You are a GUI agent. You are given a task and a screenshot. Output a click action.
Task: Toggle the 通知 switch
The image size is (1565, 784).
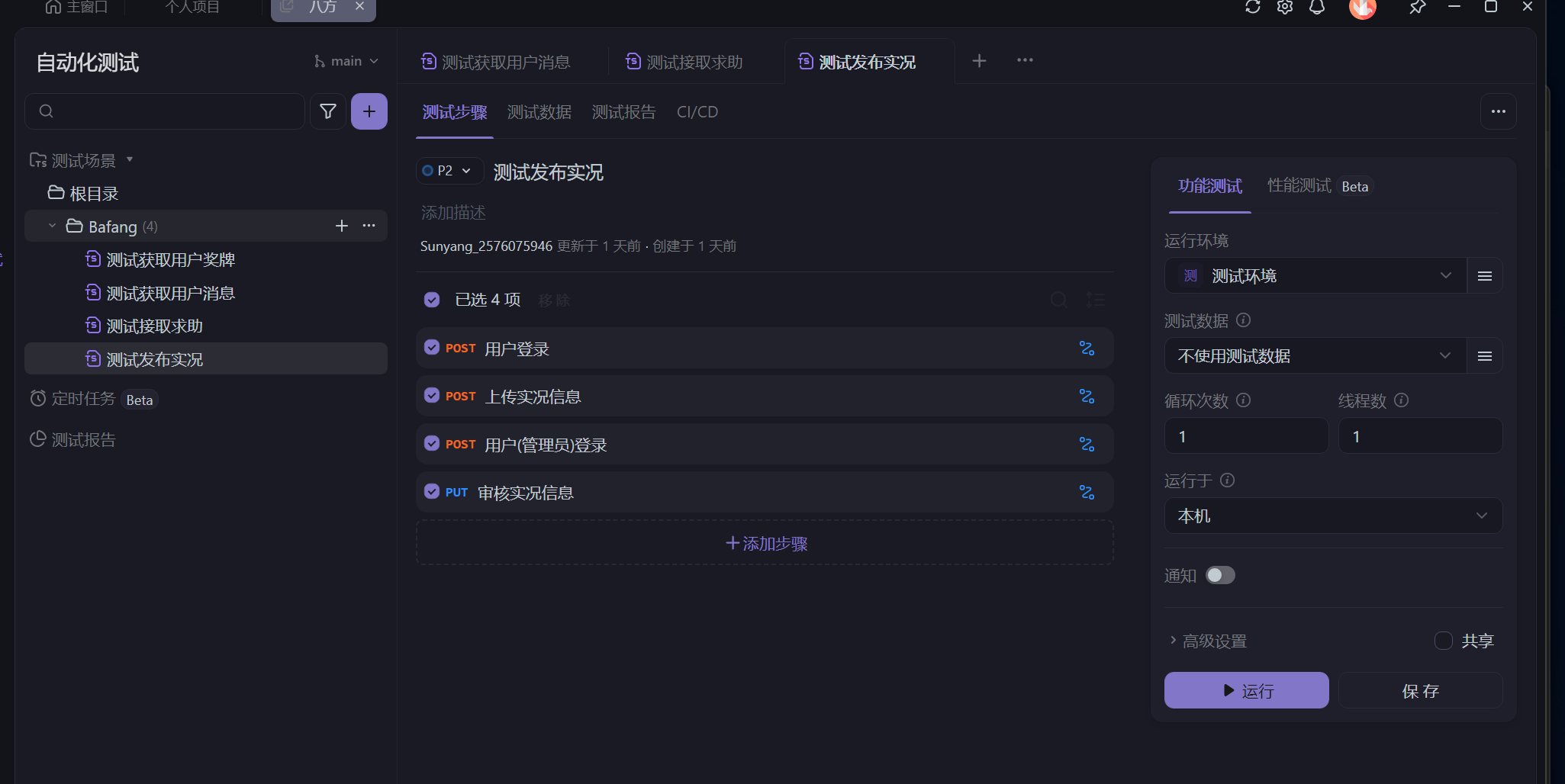[x=1220, y=575]
